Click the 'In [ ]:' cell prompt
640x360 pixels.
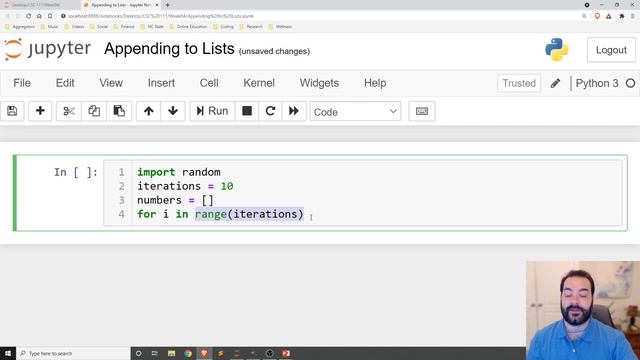pyautogui.click(x=76, y=172)
